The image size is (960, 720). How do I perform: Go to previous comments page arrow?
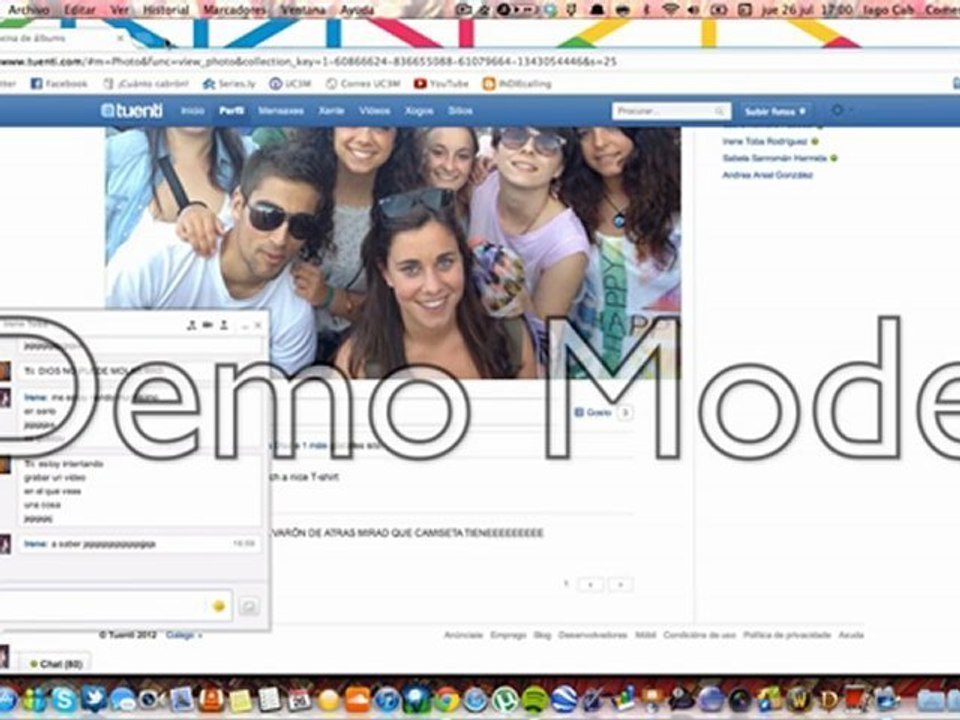click(x=591, y=585)
